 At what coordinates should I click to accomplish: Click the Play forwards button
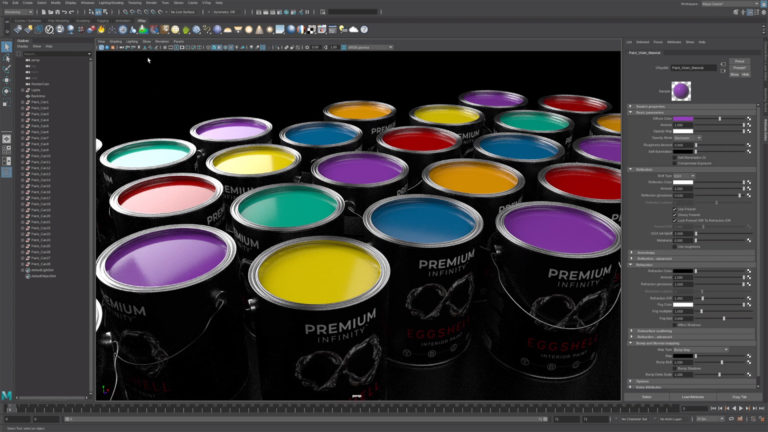tap(741, 408)
